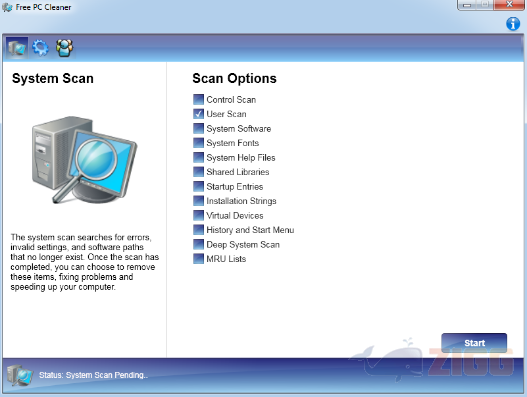Open the System Scan toolbar icon
Screen dimensions: 527x397
pos(17,48)
